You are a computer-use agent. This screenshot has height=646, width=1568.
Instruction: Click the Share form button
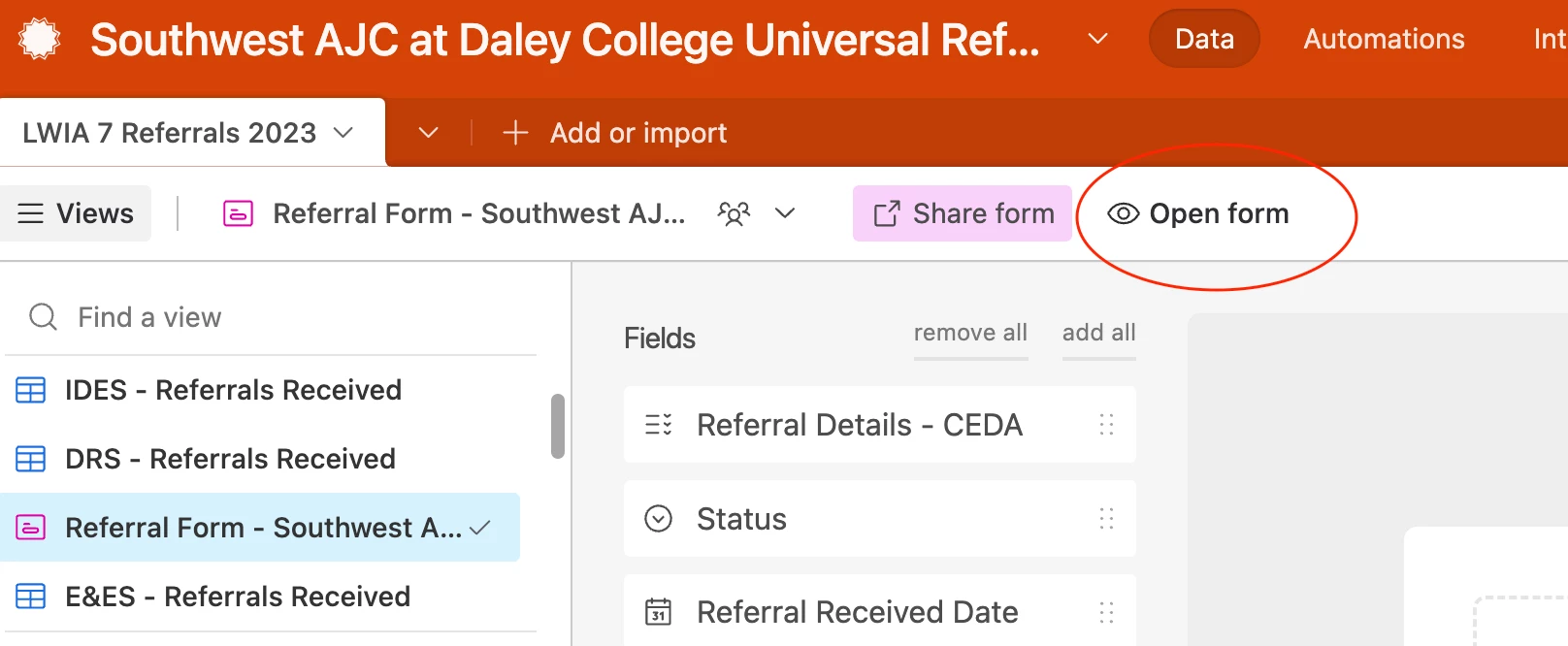click(963, 213)
